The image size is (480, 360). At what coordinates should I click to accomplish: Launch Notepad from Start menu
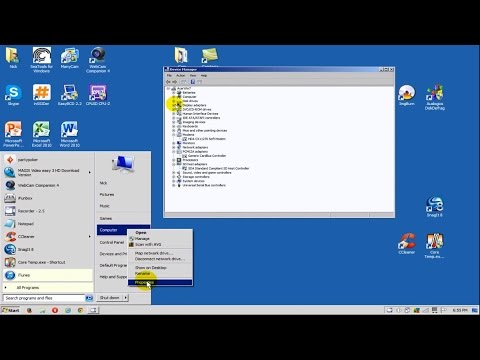pyautogui.click(x=48, y=224)
